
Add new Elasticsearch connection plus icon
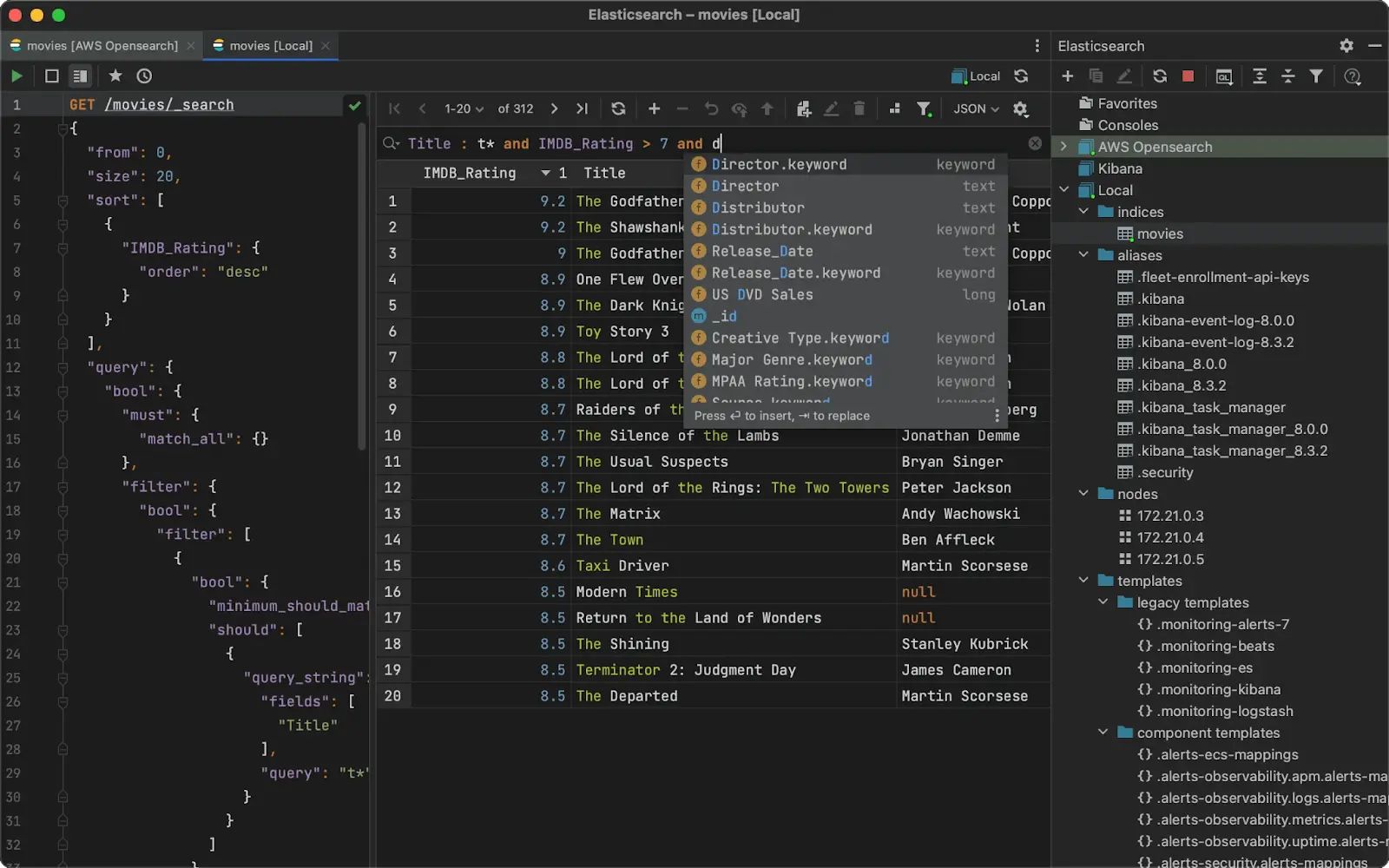(1068, 76)
